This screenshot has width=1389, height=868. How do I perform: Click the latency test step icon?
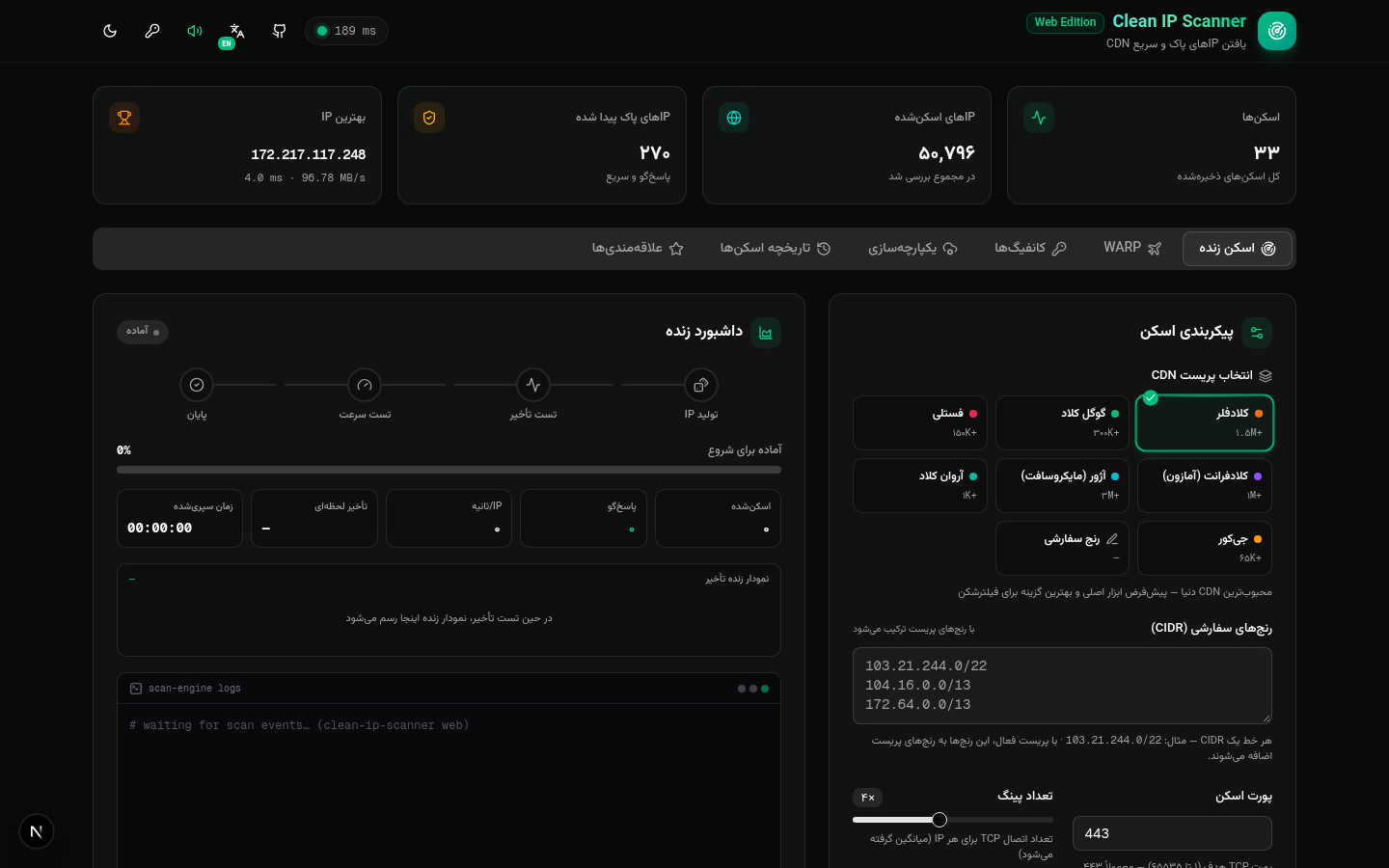(x=533, y=385)
